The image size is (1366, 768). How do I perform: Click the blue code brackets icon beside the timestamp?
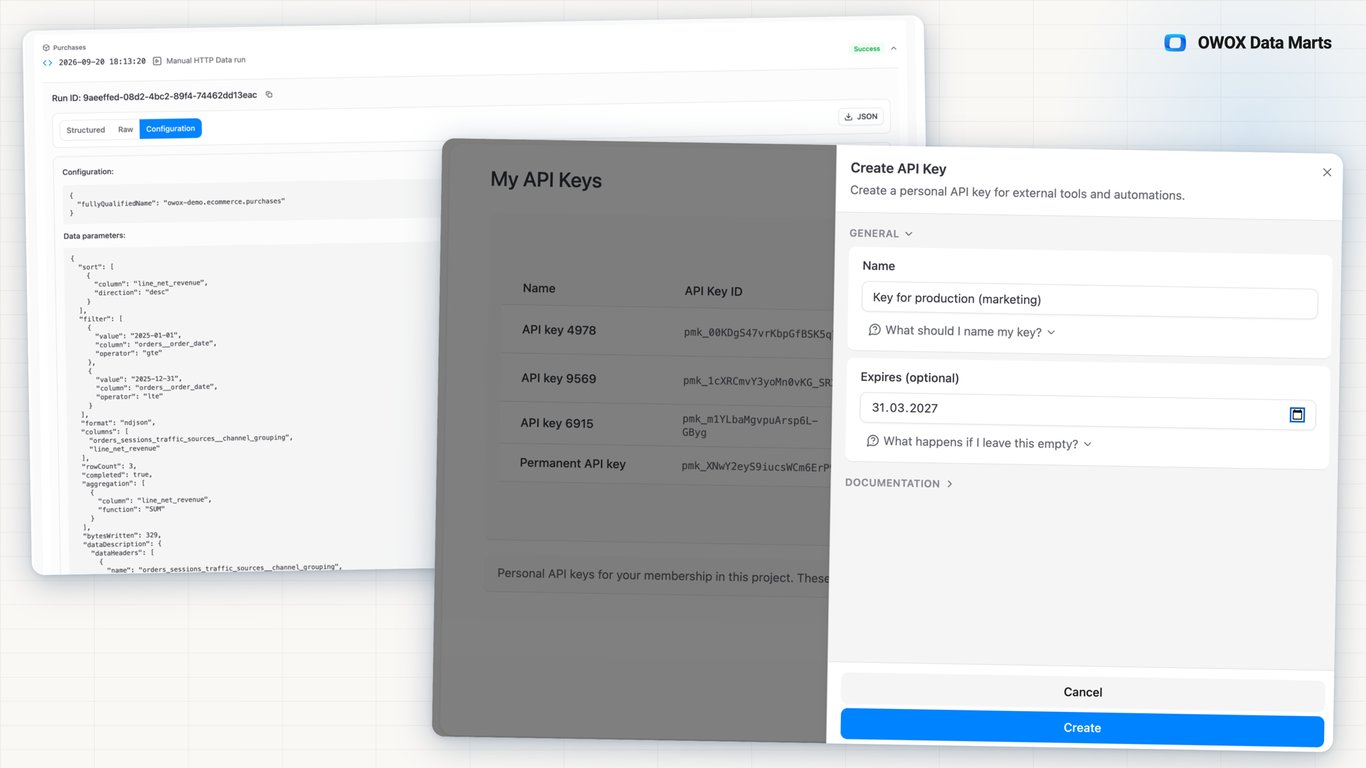point(47,62)
